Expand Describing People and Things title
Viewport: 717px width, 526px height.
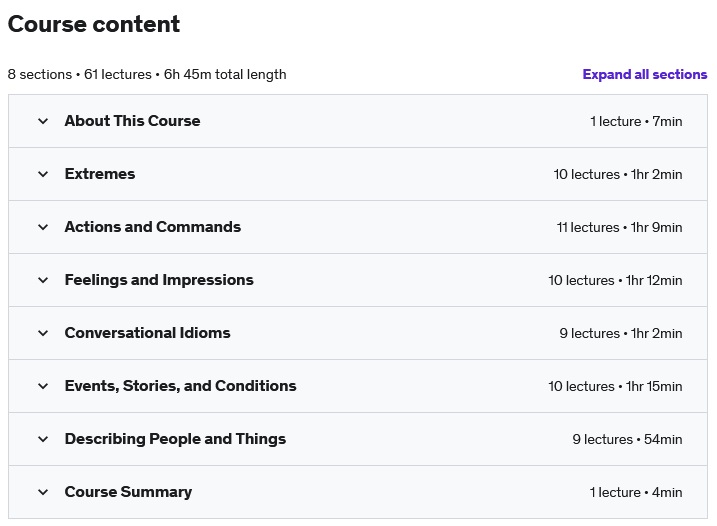pyautogui.click(x=175, y=439)
